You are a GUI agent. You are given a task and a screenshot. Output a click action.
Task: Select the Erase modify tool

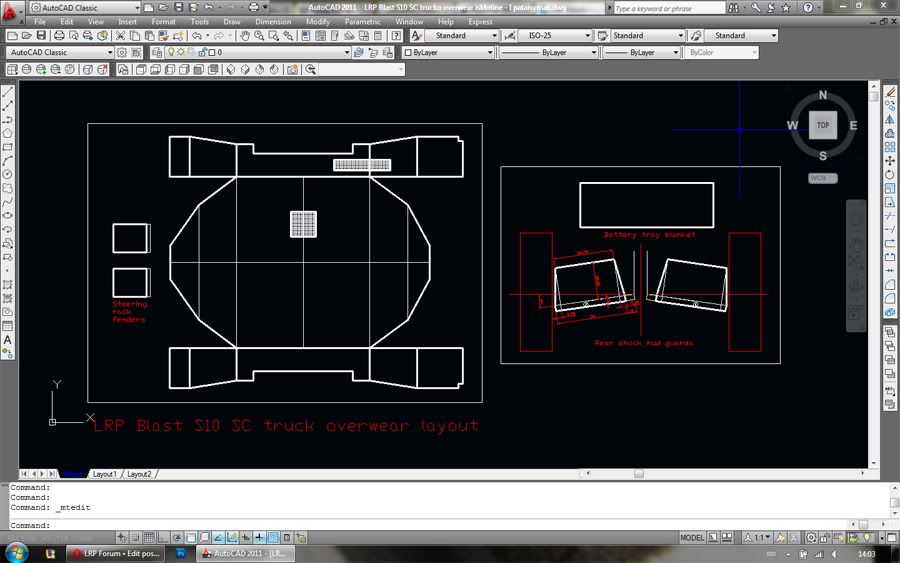(x=890, y=92)
